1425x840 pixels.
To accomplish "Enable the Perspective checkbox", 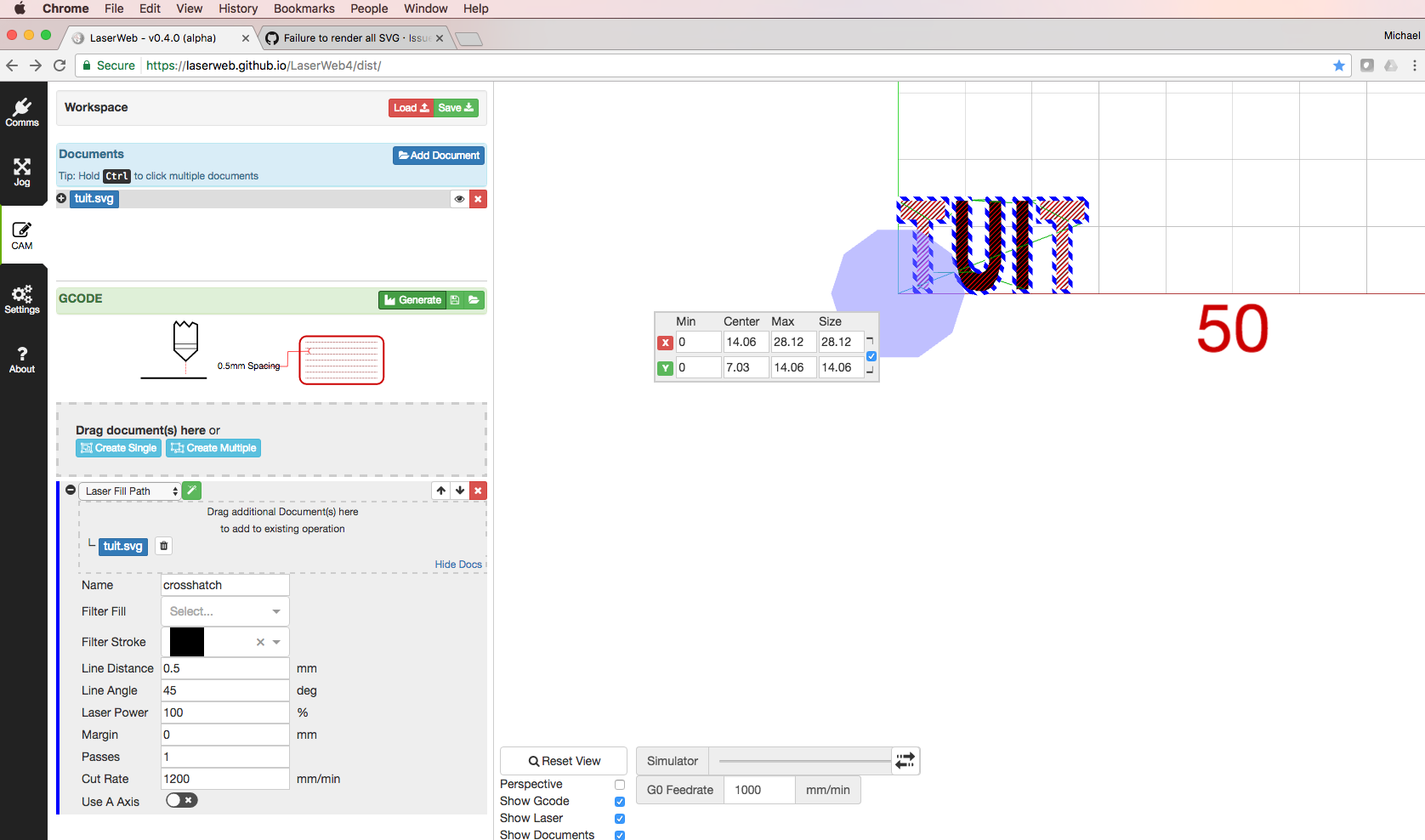I will tap(620, 785).
